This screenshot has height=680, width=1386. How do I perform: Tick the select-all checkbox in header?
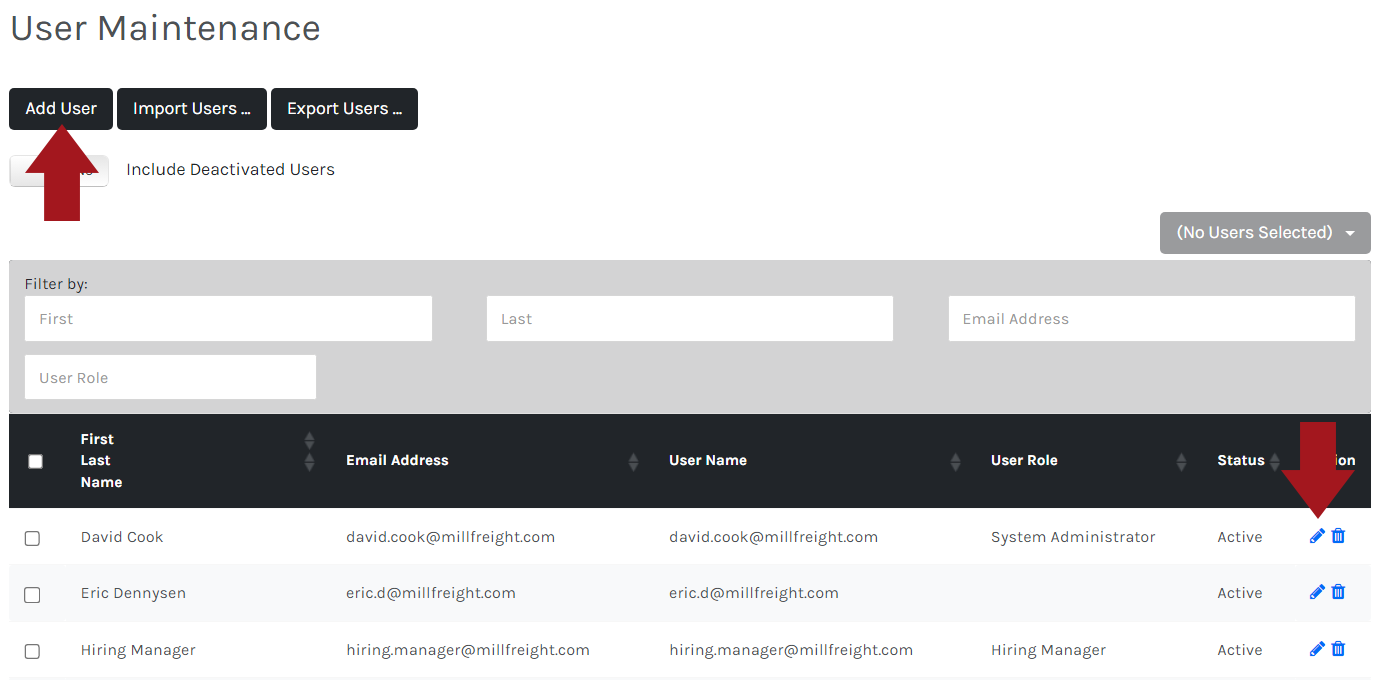click(36, 461)
